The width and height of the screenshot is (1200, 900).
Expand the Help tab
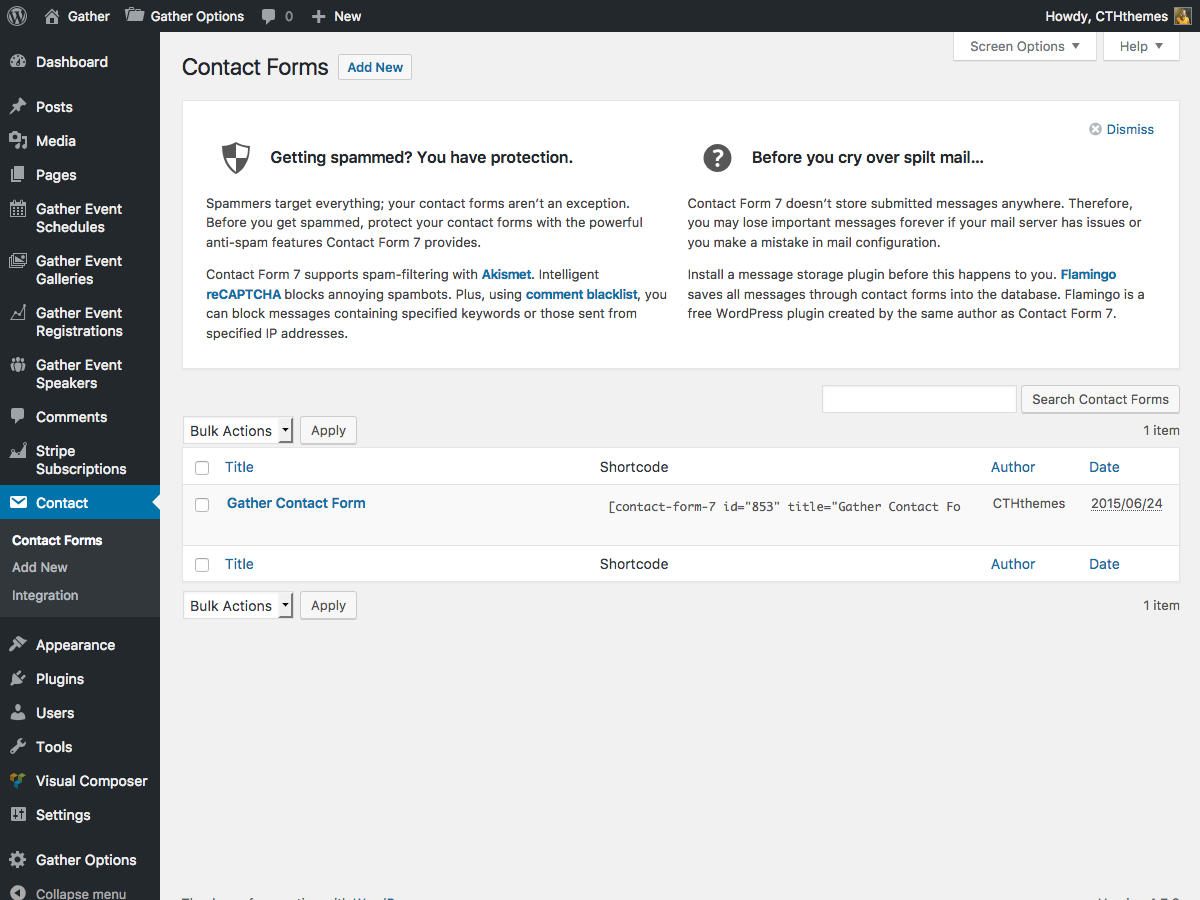(1141, 46)
